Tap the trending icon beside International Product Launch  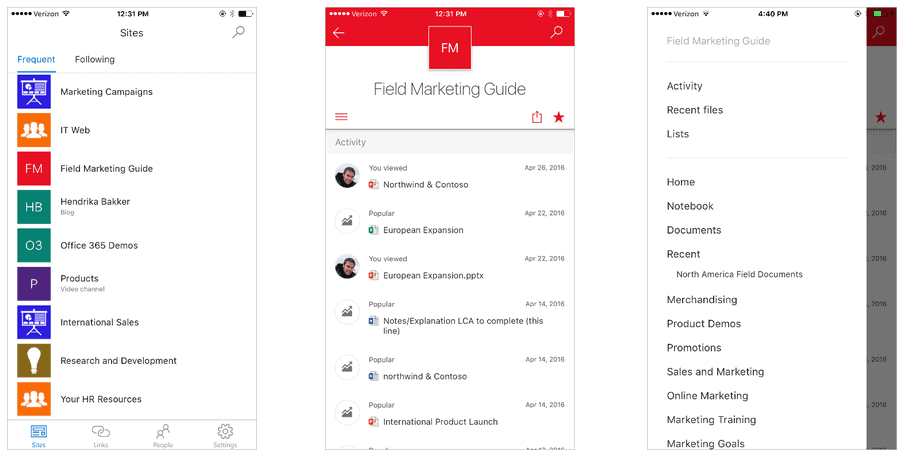pos(347,413)
